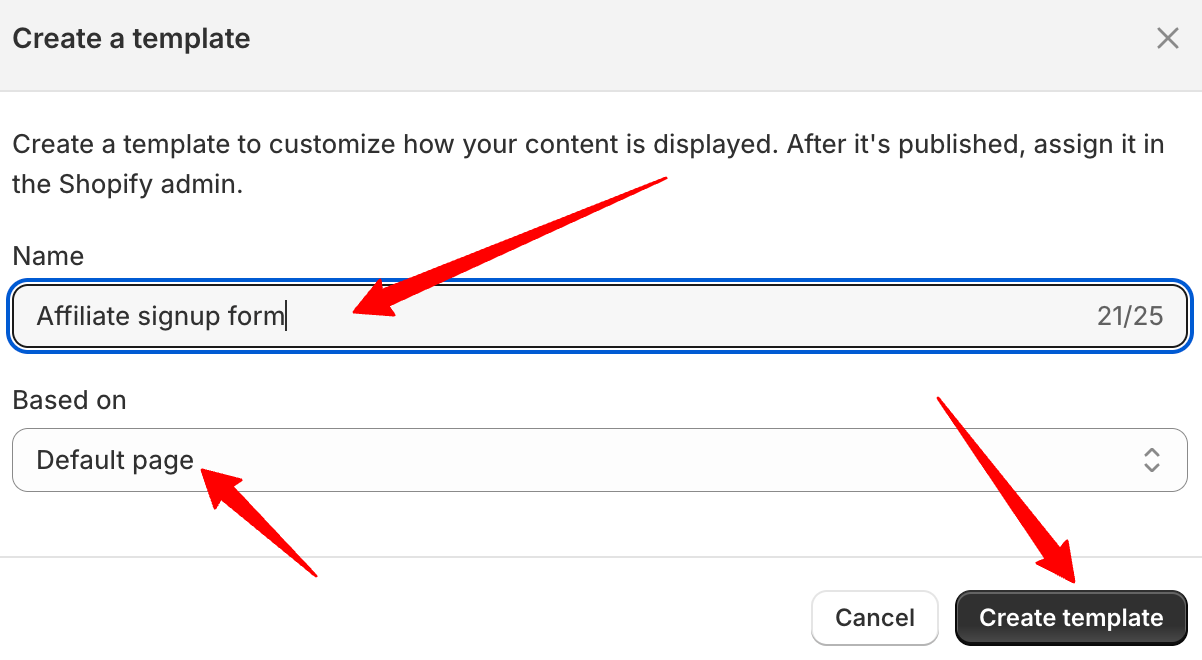This screenshot has width=1202, height=660.
Task: Click the empty middle of Based on selector
Action: click(650, 460)
